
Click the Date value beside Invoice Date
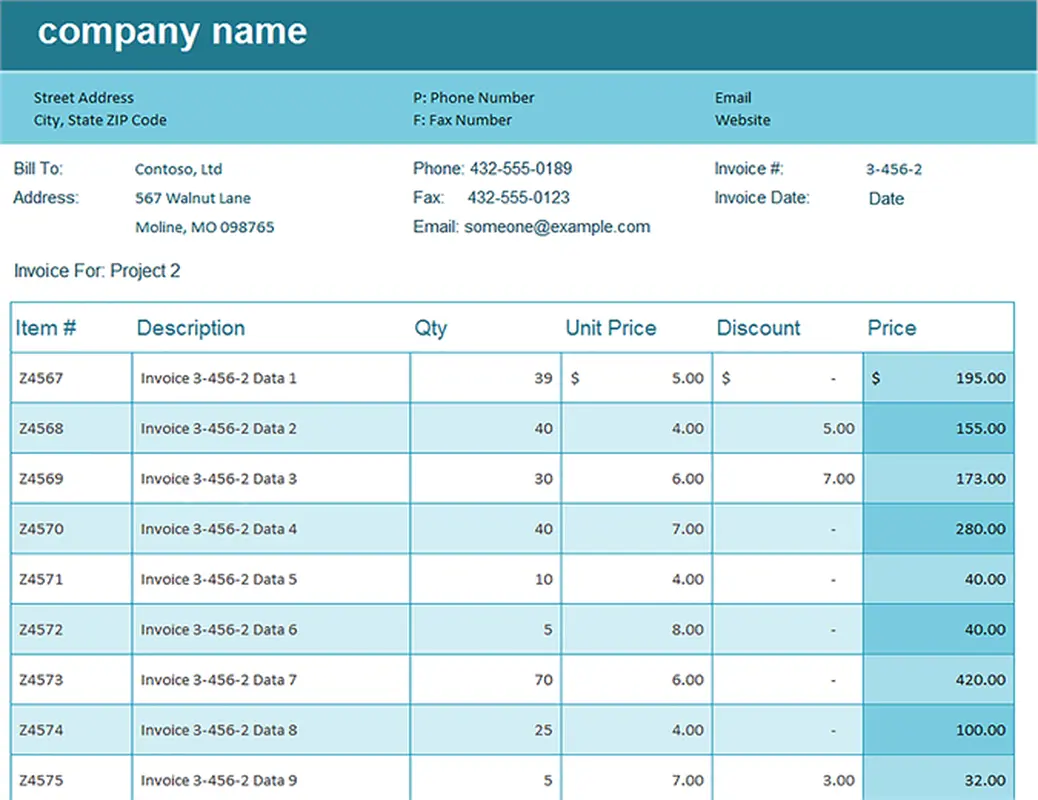(885, 199)
